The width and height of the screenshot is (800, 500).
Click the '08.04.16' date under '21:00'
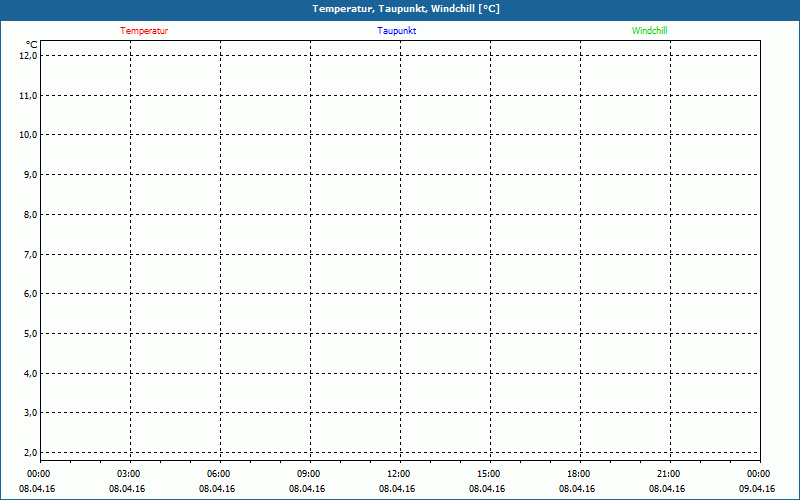667,489
